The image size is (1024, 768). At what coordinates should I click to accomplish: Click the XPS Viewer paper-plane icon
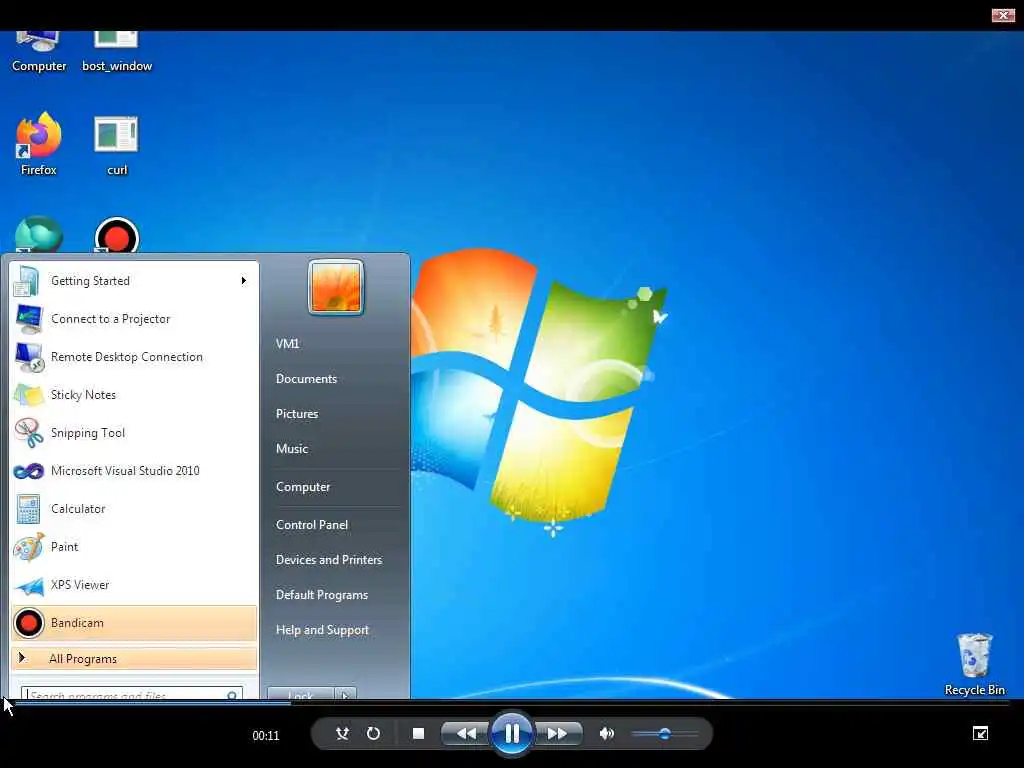click(x=29, y=586)
